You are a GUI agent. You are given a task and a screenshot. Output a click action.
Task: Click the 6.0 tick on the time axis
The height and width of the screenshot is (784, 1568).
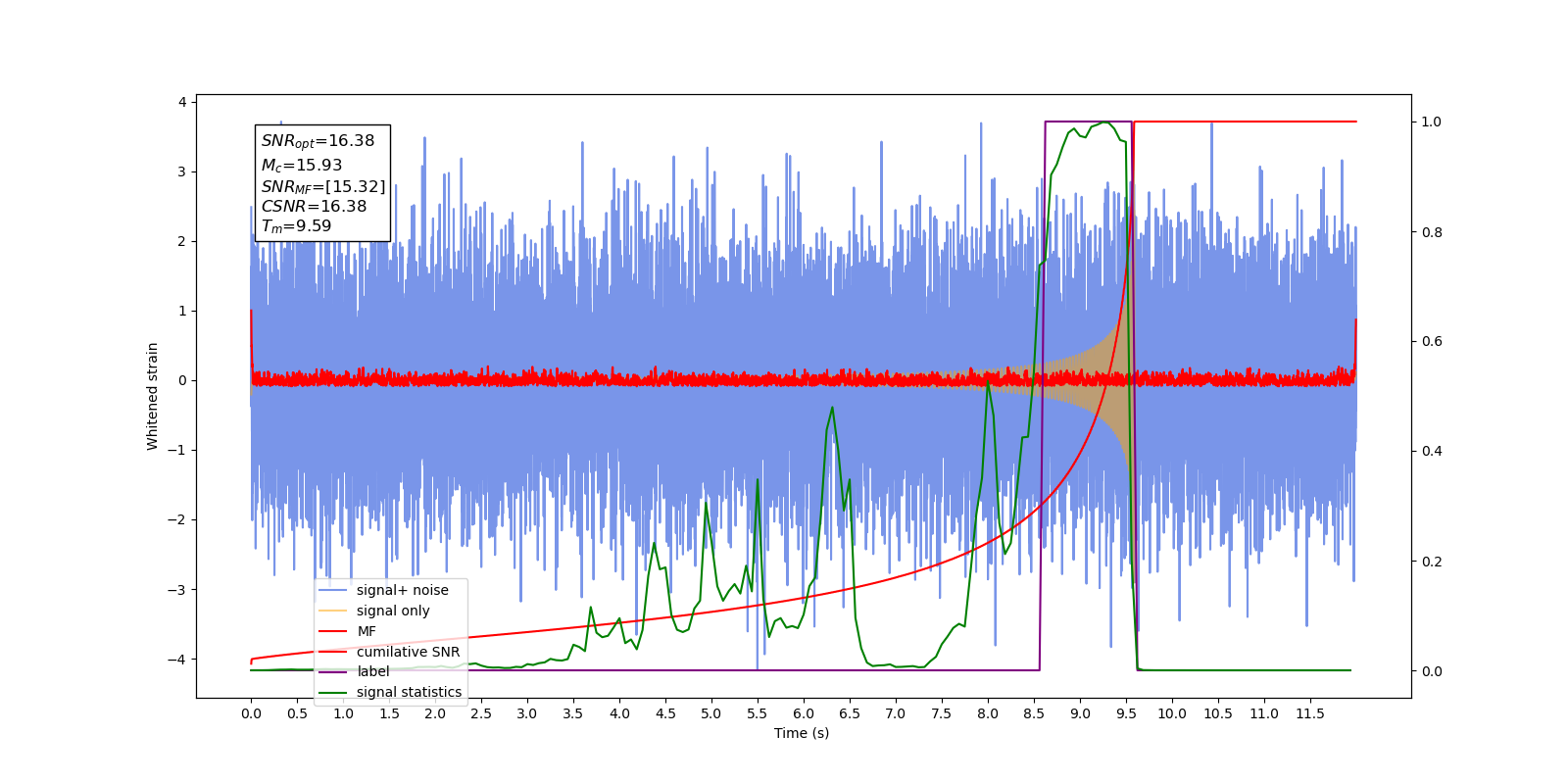(x=804, y=713)
